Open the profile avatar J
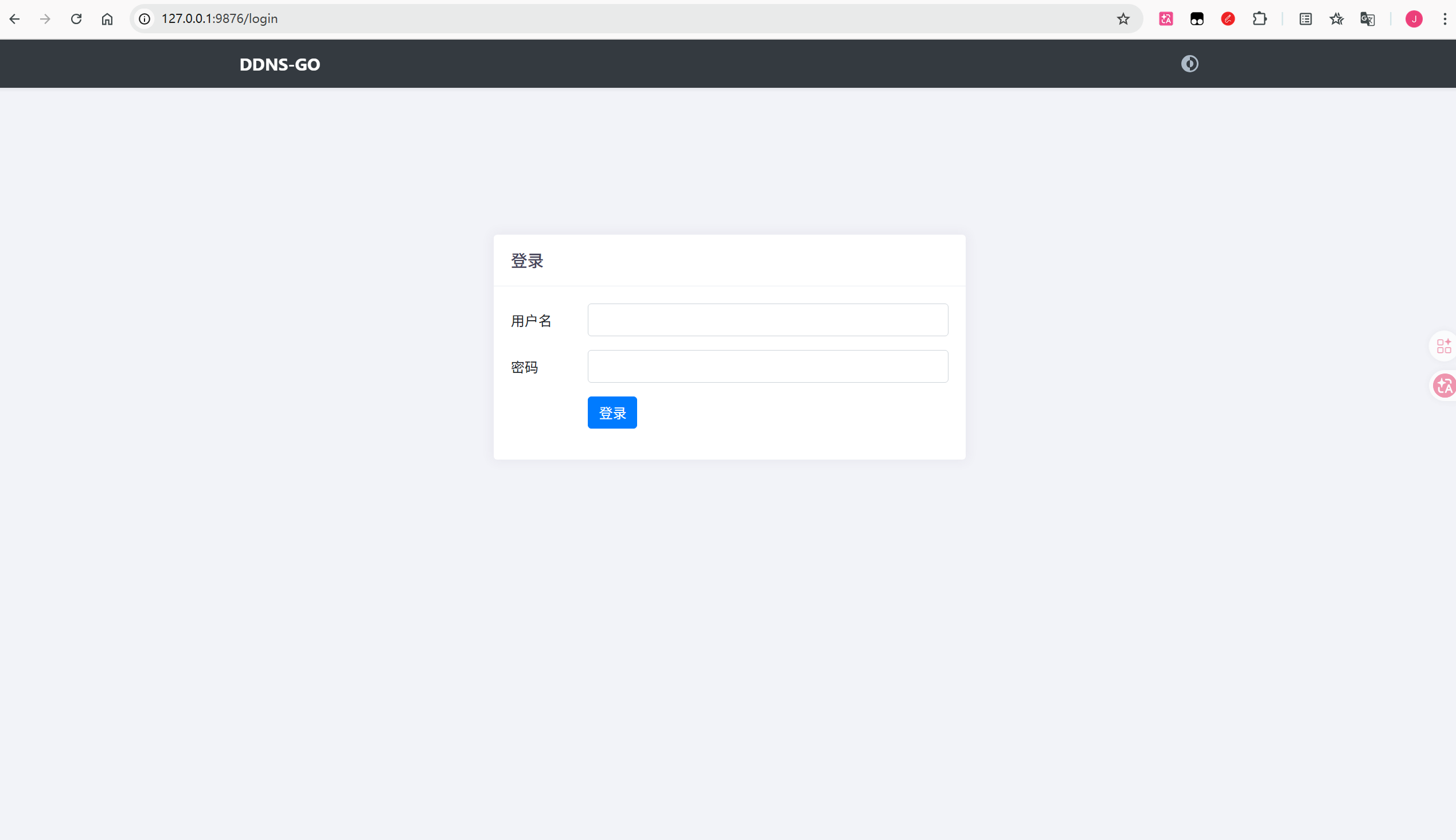Screen dimensions: 1456x840 [1414, 19]
